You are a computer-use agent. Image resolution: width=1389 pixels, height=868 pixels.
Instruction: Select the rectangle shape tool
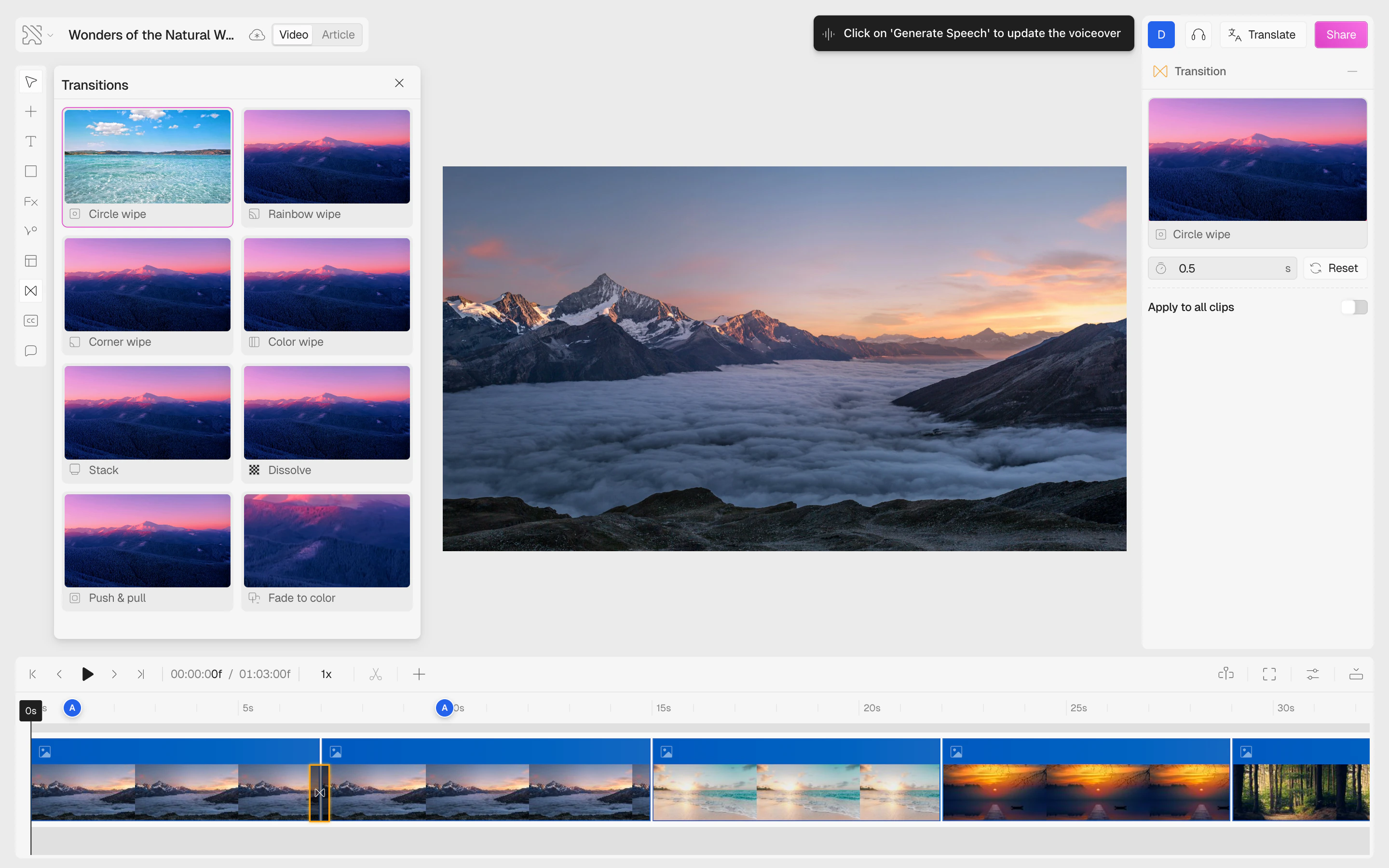tap(31, 171)
